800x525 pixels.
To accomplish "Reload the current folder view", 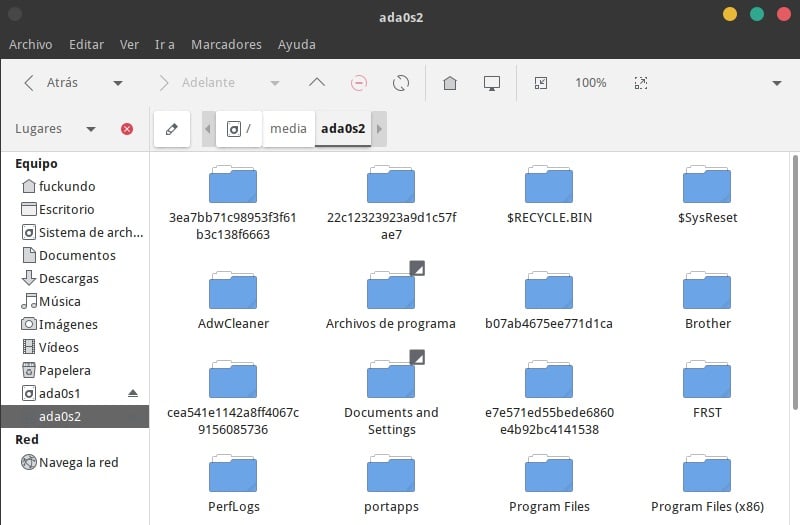I will (401, 83).
